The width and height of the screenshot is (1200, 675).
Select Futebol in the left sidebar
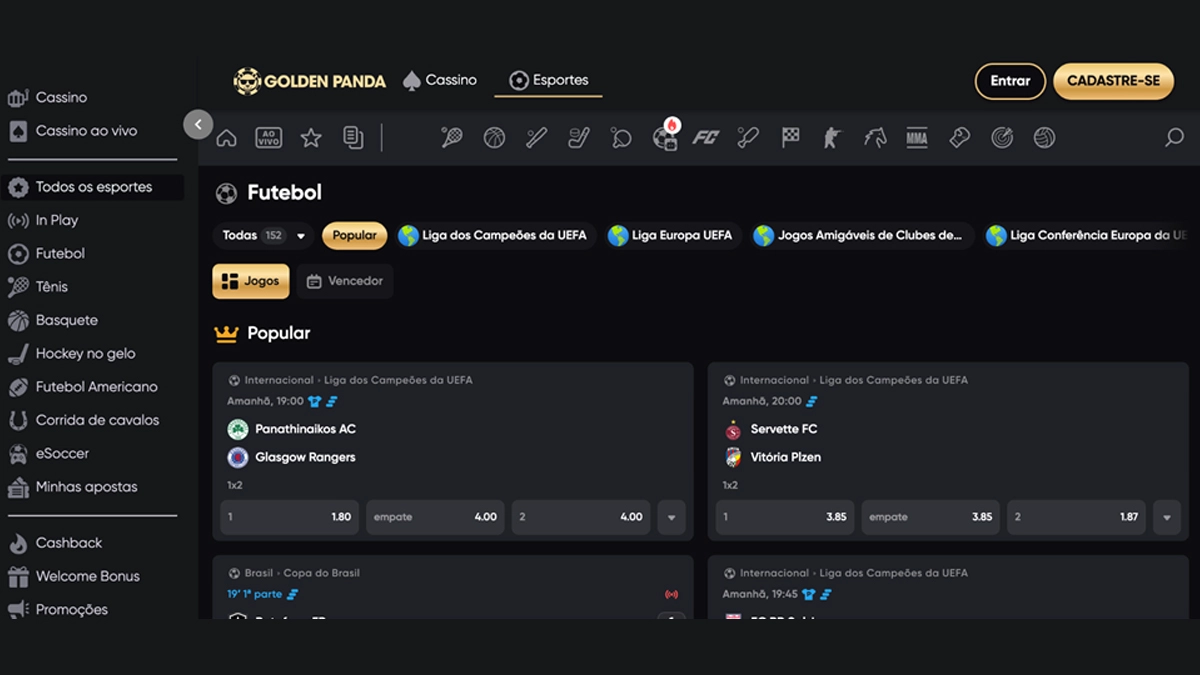coord(60,254)
